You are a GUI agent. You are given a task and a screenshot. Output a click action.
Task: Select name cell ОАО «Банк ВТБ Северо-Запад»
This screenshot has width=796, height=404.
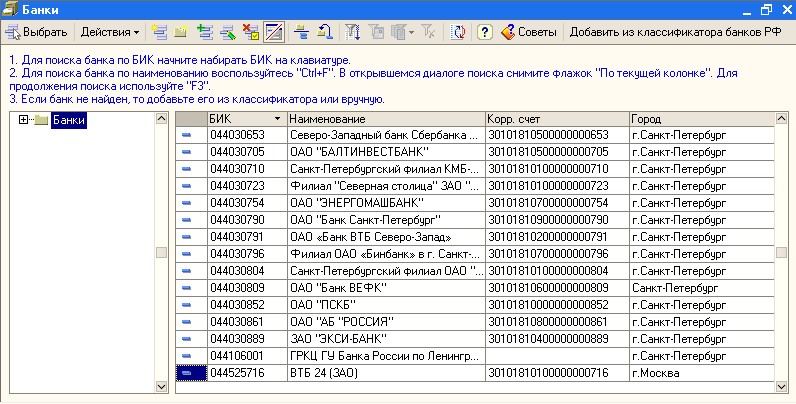pyautogui.click(x=386, y=237)
